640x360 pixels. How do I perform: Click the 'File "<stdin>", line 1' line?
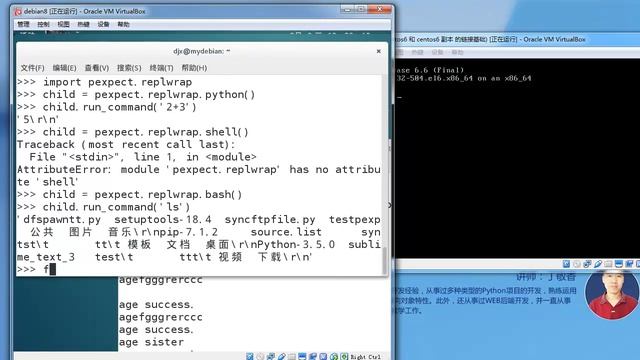[143, 157]
